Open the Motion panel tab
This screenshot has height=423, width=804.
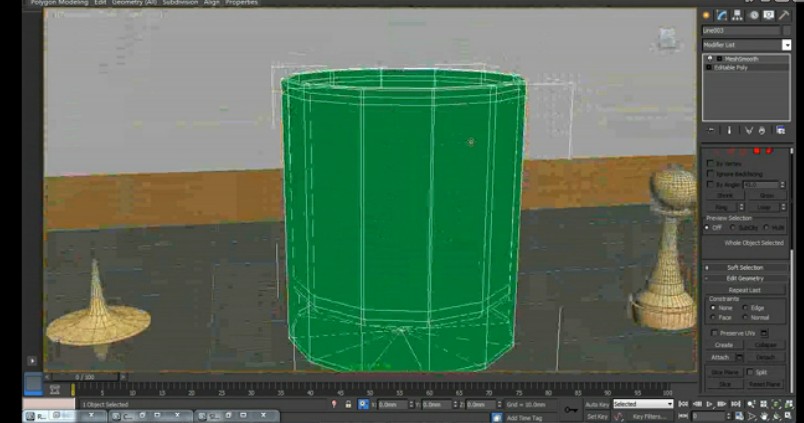(753, 15)
